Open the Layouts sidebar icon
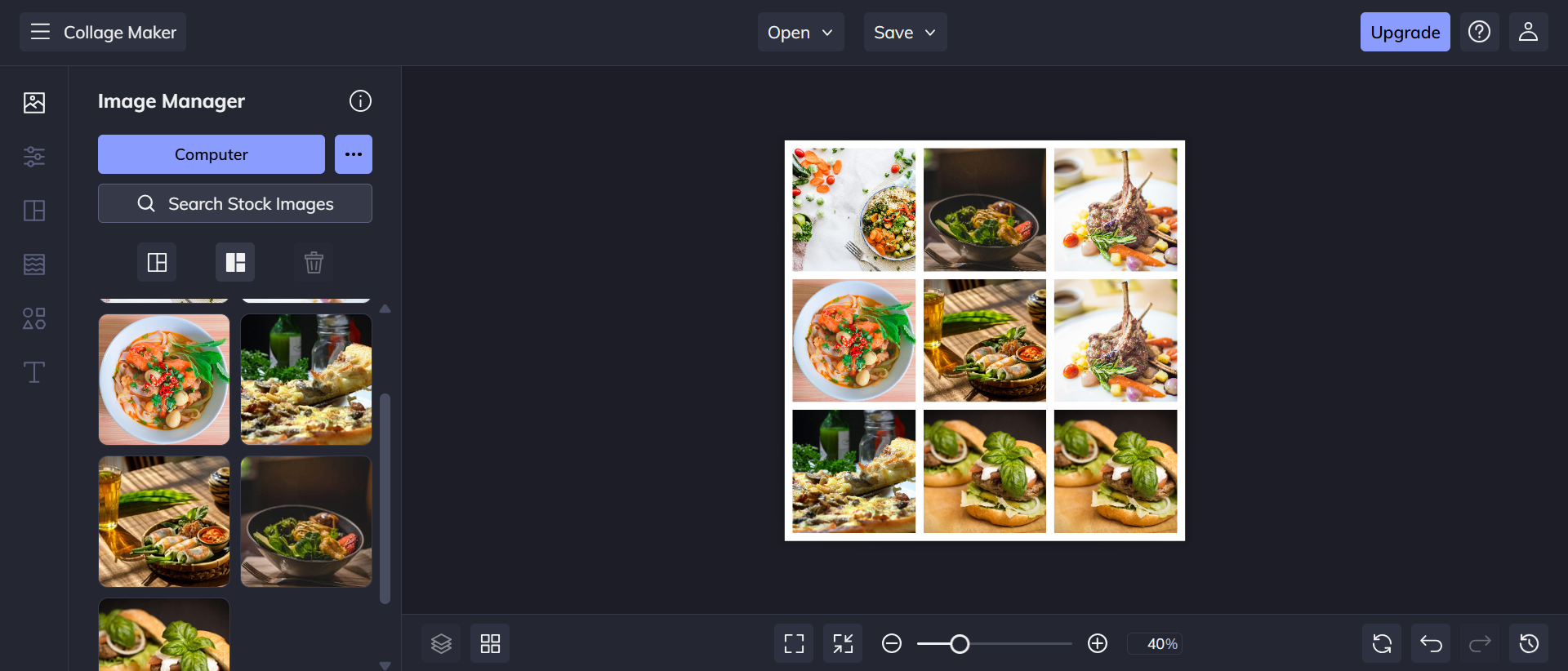The width and height of the screenshot is (1568, 671). point(34,211)
